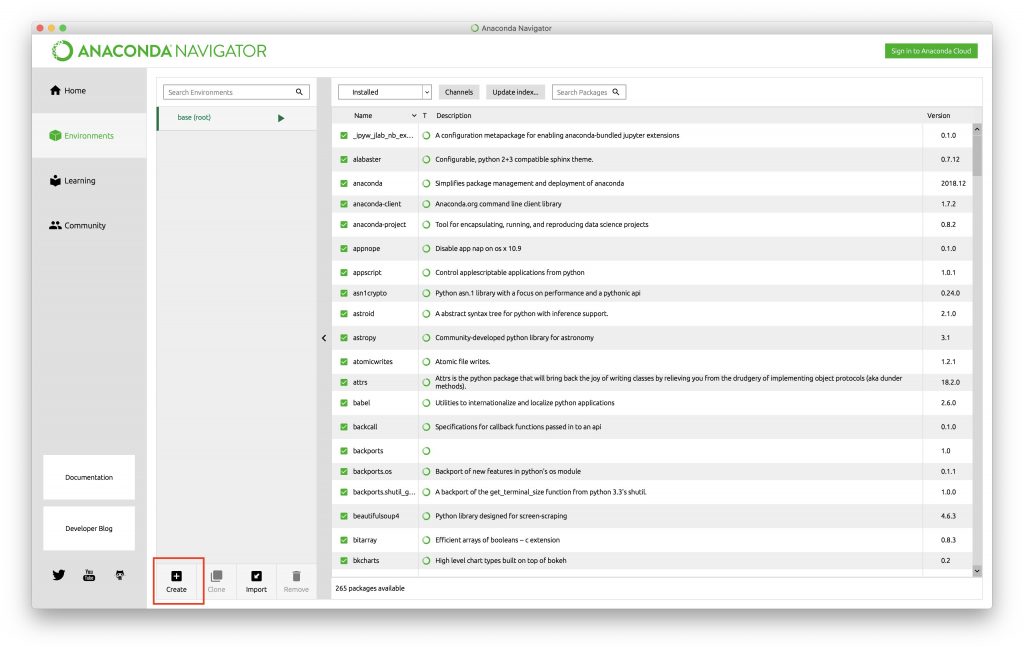Click the type circle icon for alabaster
The width and height of the screenshot is (1024, 651).
pyautogui.click(x=426, y=159)
